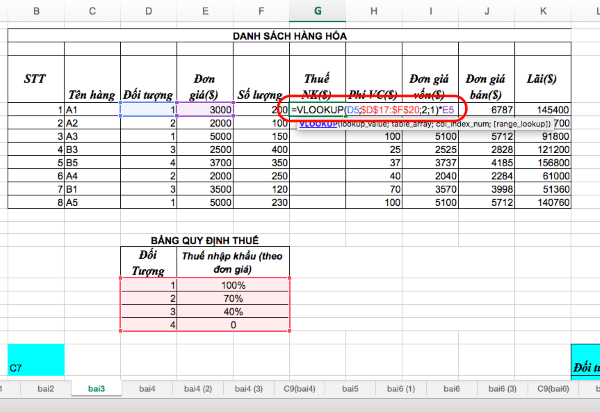Viewport: 600px width, 412px height.
Task: Click the Tên hàng cell B5
Action: pos(92,163)
